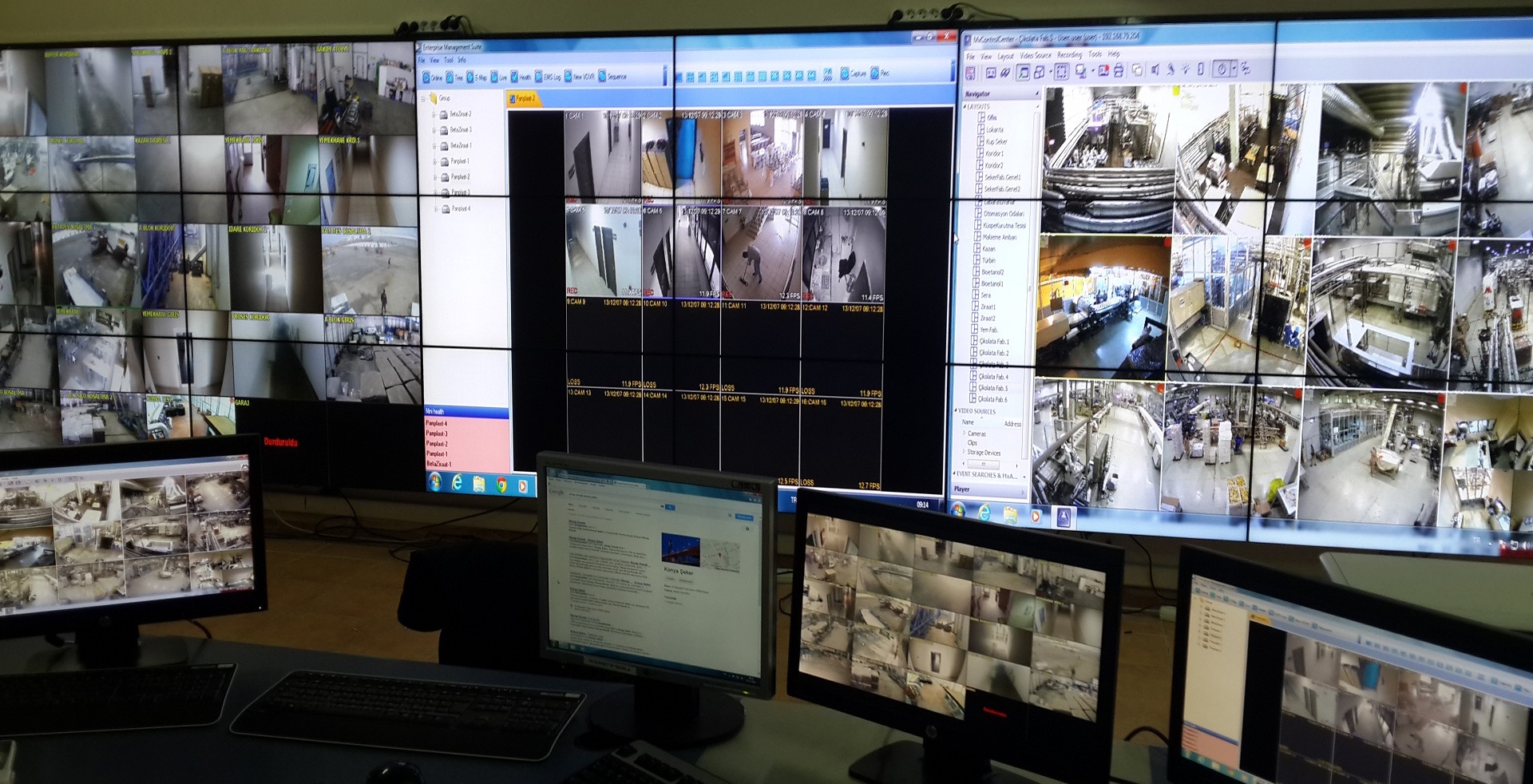Expand Cameras under Video Sources

point(965,433)
